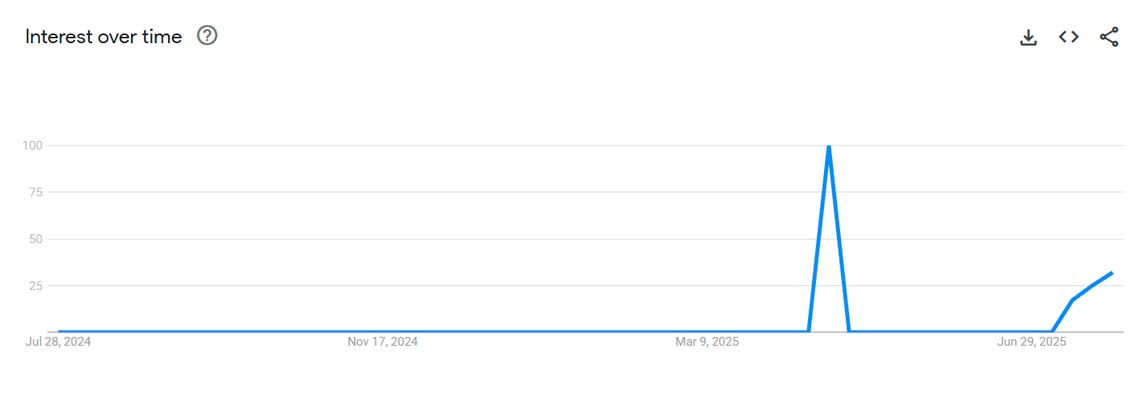
Task: Open the help tooltip next to Interest over time
Action: coord(208,35)
